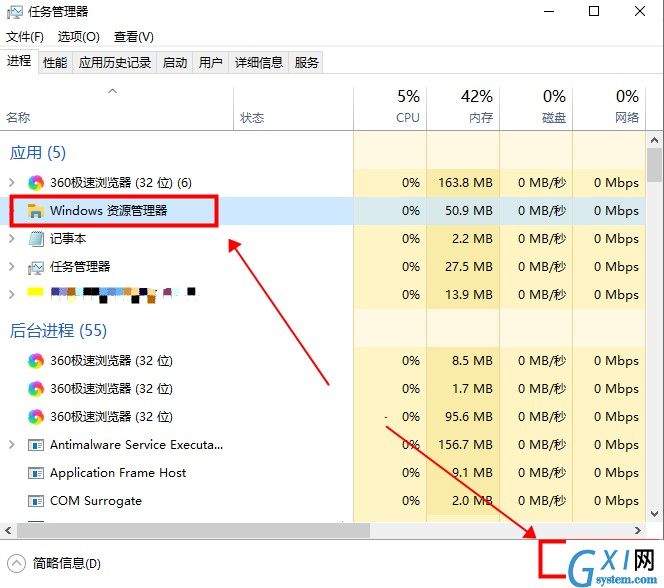Click the horizontal scrollbar left arrow
This screenshot has width=664, height=588.
8,530
